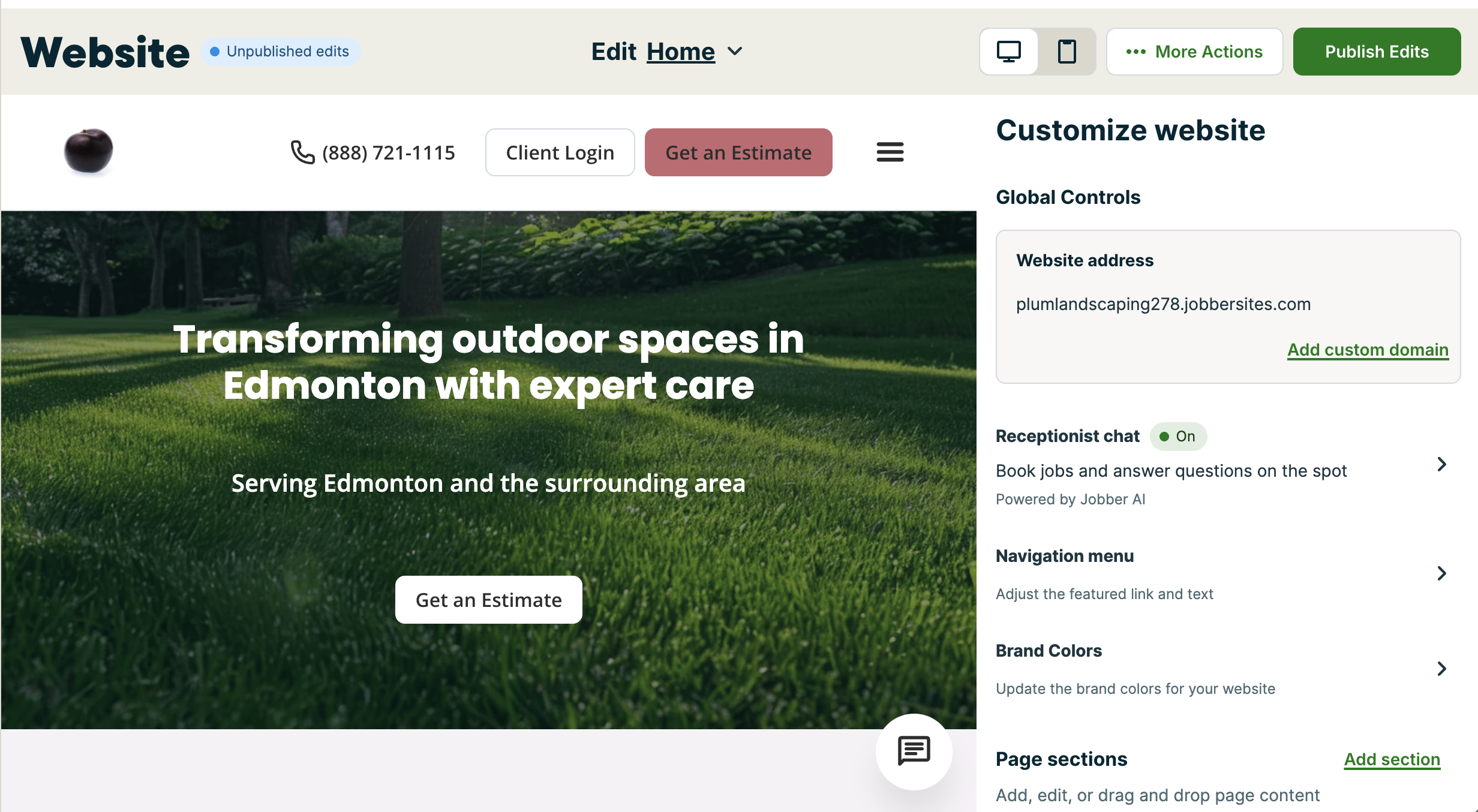Viewport: 1478px width, 812px height.
Task: Click the white Get an Estimate hero button
Action: point(488,600)
